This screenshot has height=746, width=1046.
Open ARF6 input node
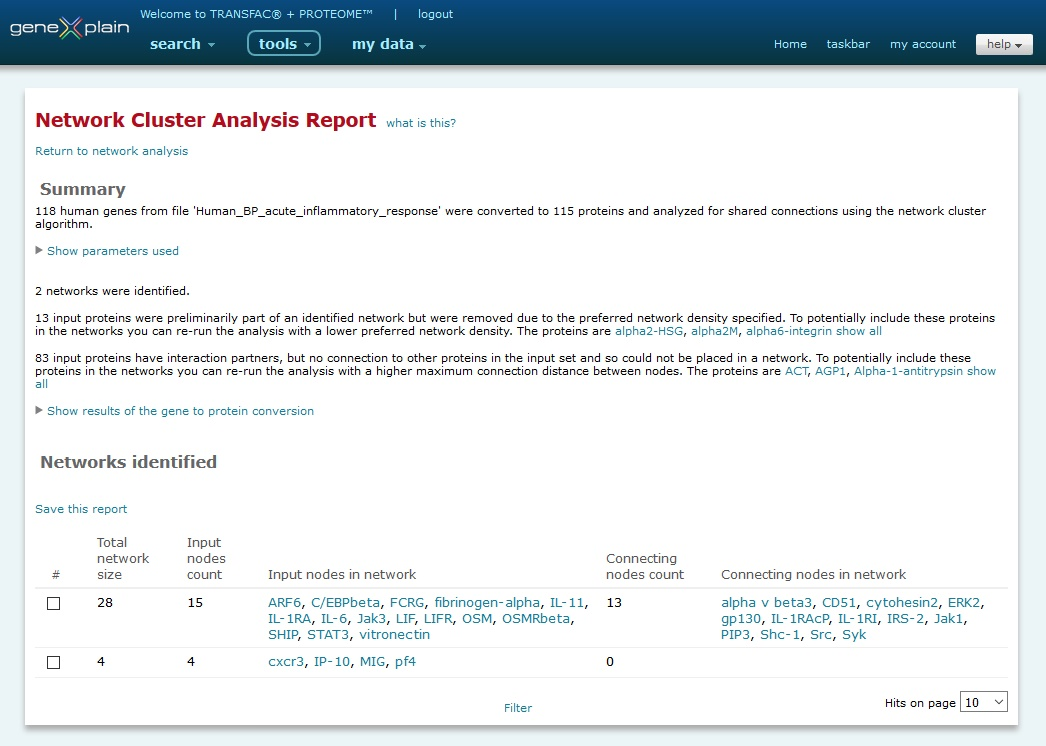point(284,603)
